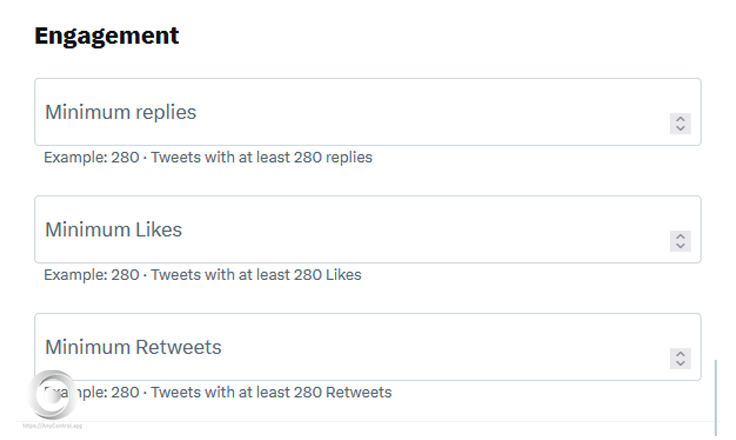The image size is (736, 440).
Task: Focus the Minimum Likes input field
Action: [x=350, y=230]
